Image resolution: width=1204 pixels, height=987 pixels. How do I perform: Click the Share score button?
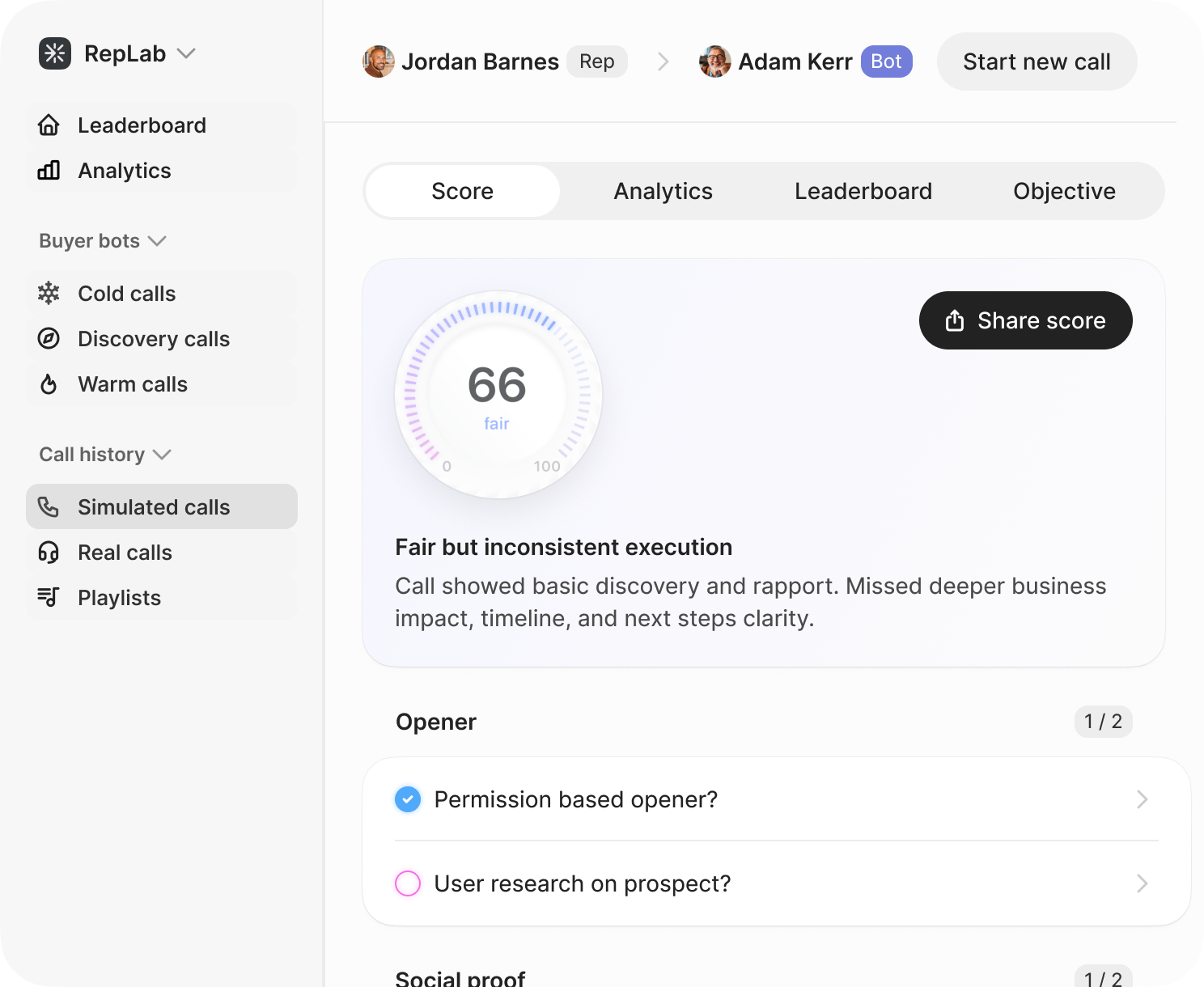click(1026, 320)
